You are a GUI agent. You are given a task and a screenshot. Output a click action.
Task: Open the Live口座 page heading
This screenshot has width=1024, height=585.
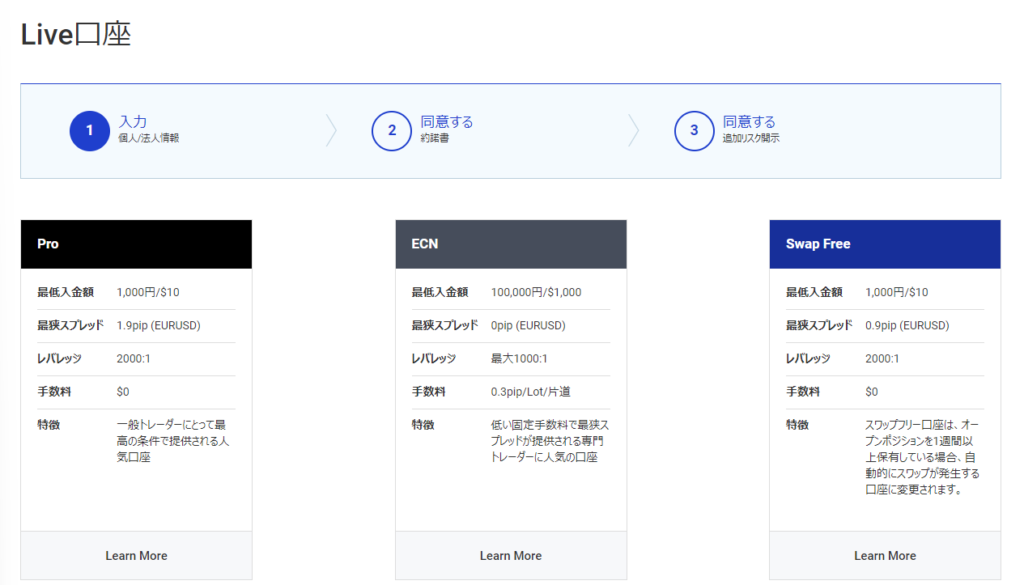tap(73, 33)
